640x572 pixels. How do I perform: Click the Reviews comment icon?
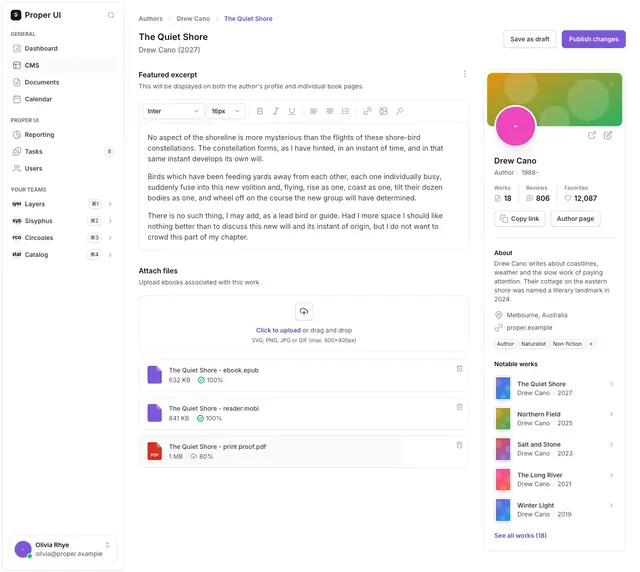tap(529, 198)
